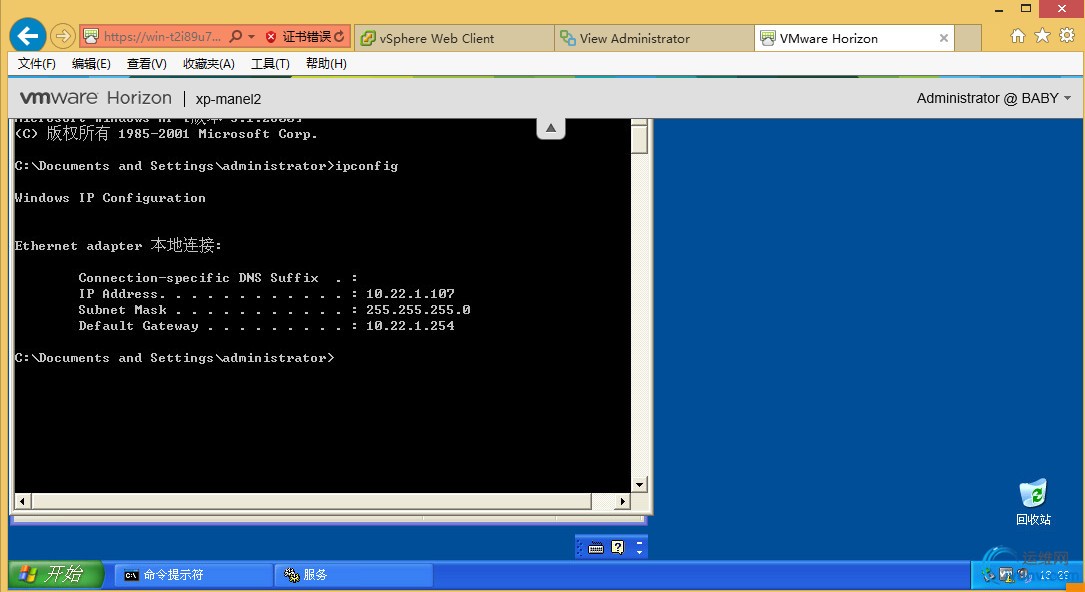Expand the Horizon sidebar pull-down handle arrow

[x=551, y=128]
